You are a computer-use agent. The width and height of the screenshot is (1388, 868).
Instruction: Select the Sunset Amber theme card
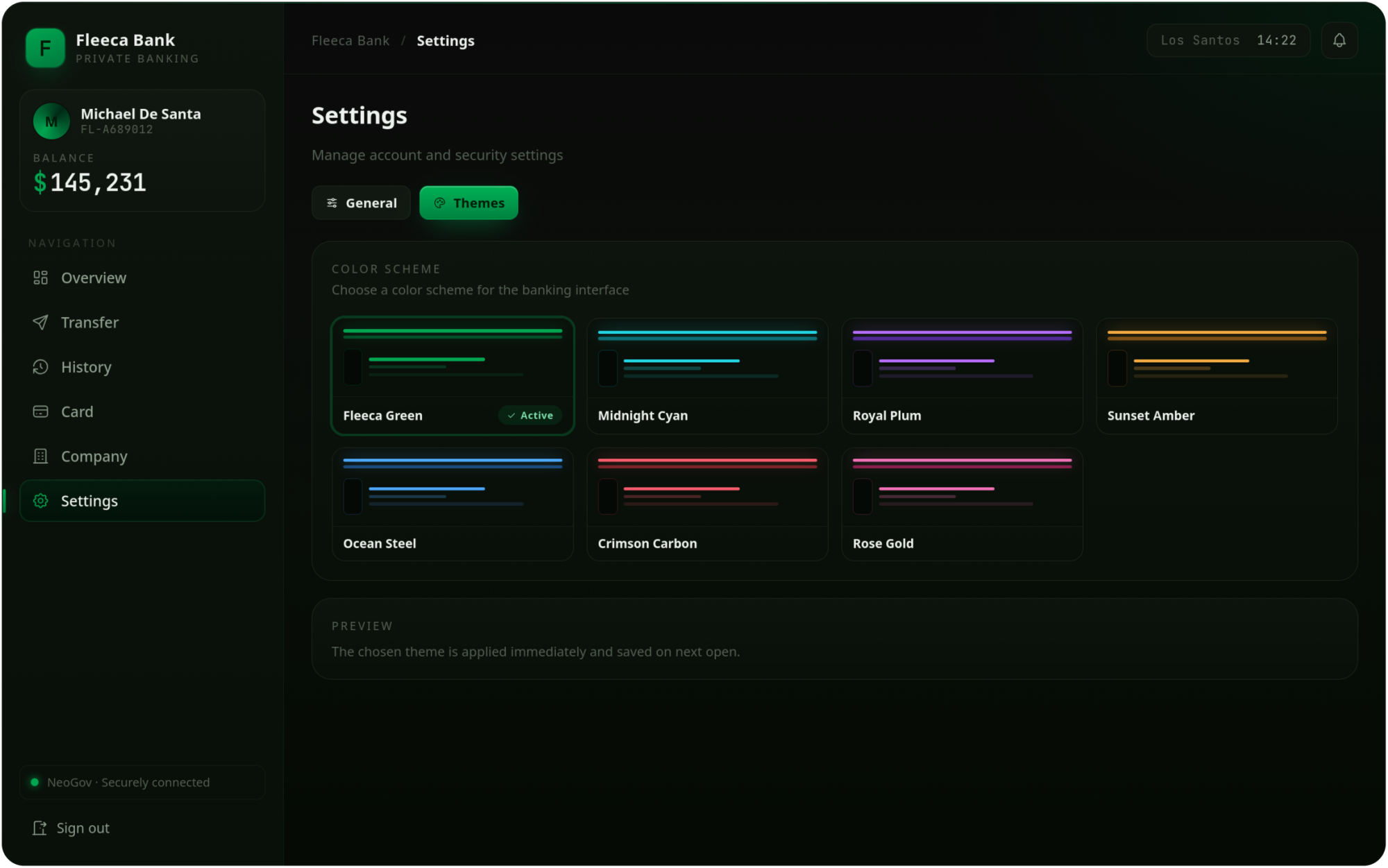click(x=1217, y=375)
